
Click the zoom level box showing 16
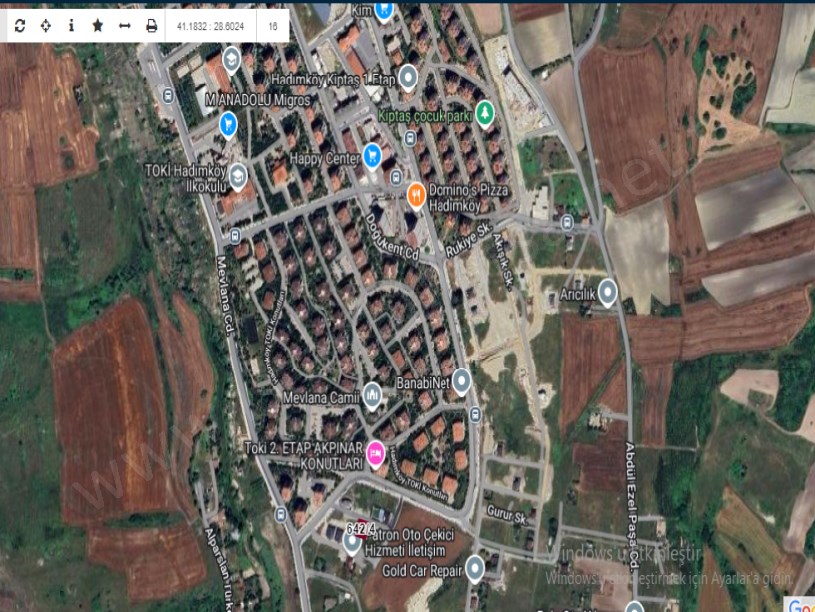coord(273,26)
